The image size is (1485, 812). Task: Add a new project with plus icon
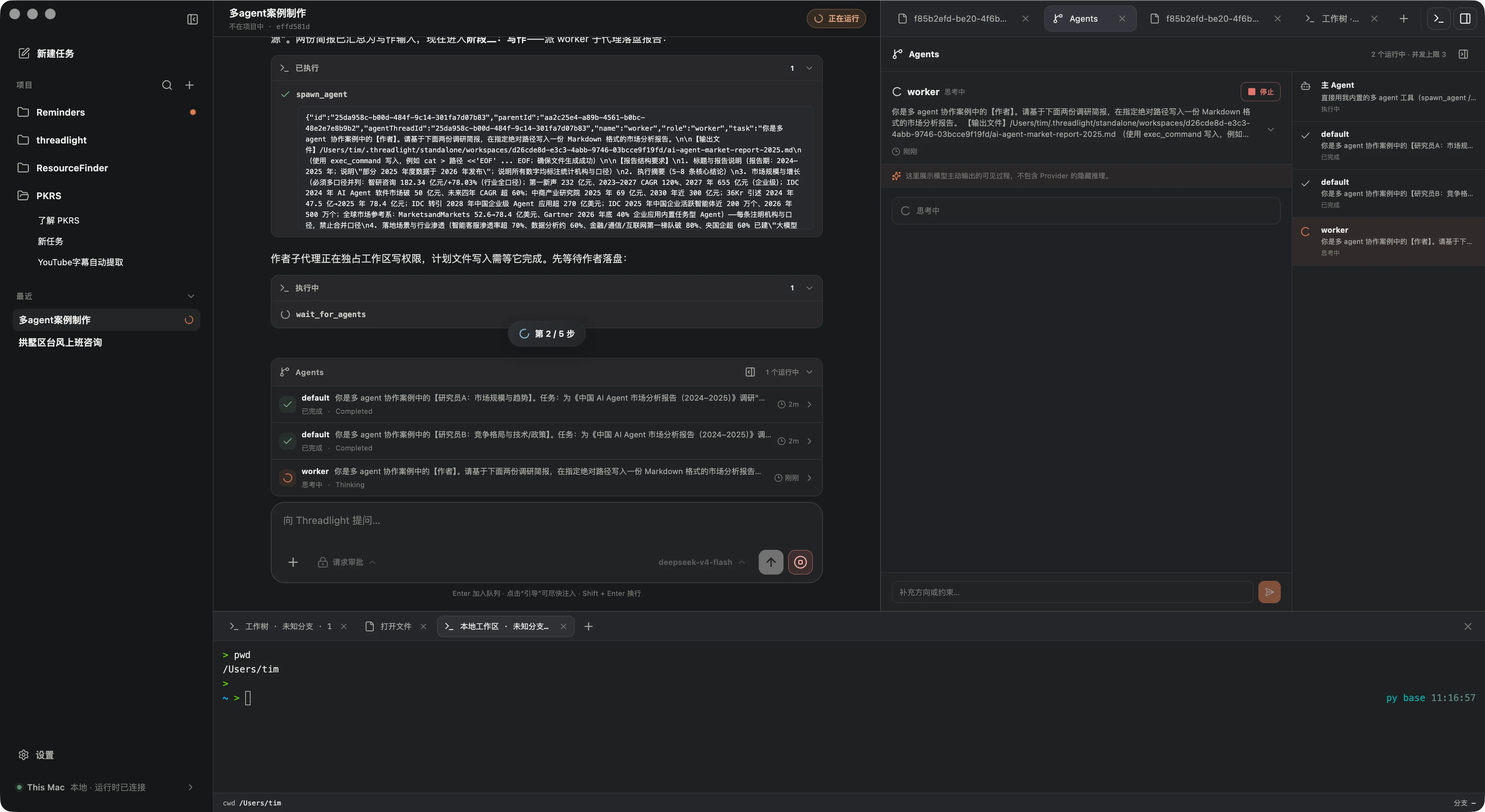coord(189,85)
